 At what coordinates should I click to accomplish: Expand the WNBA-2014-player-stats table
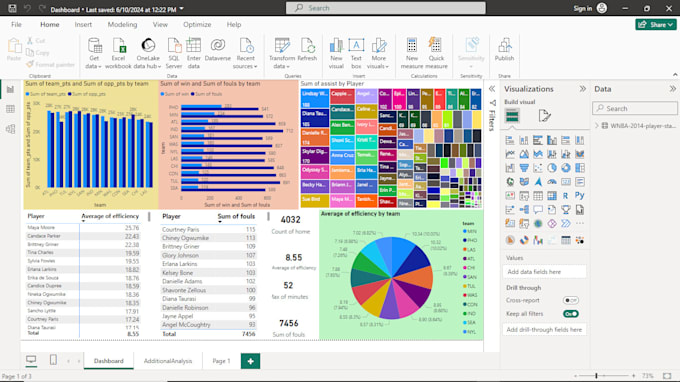[x=597, y=126]
